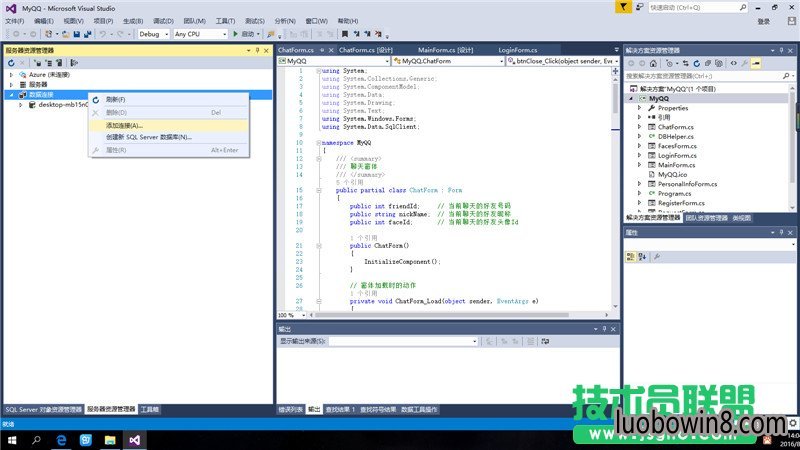Collapse the MyQQ project node
The width and height of the screenshot is (800, 450).
click(631, 98)
